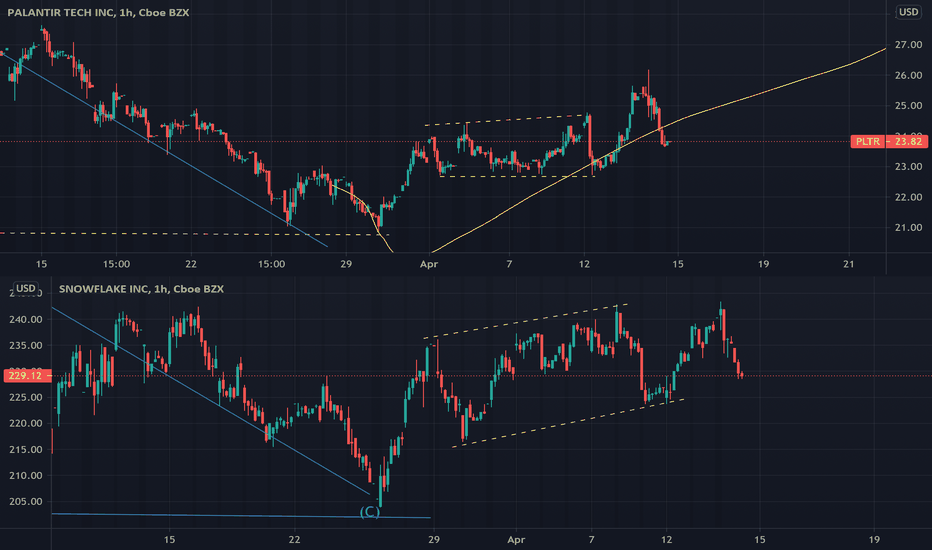Select the upper dashed channel line on Snowflake chart
932x550 pixels.
526,321
